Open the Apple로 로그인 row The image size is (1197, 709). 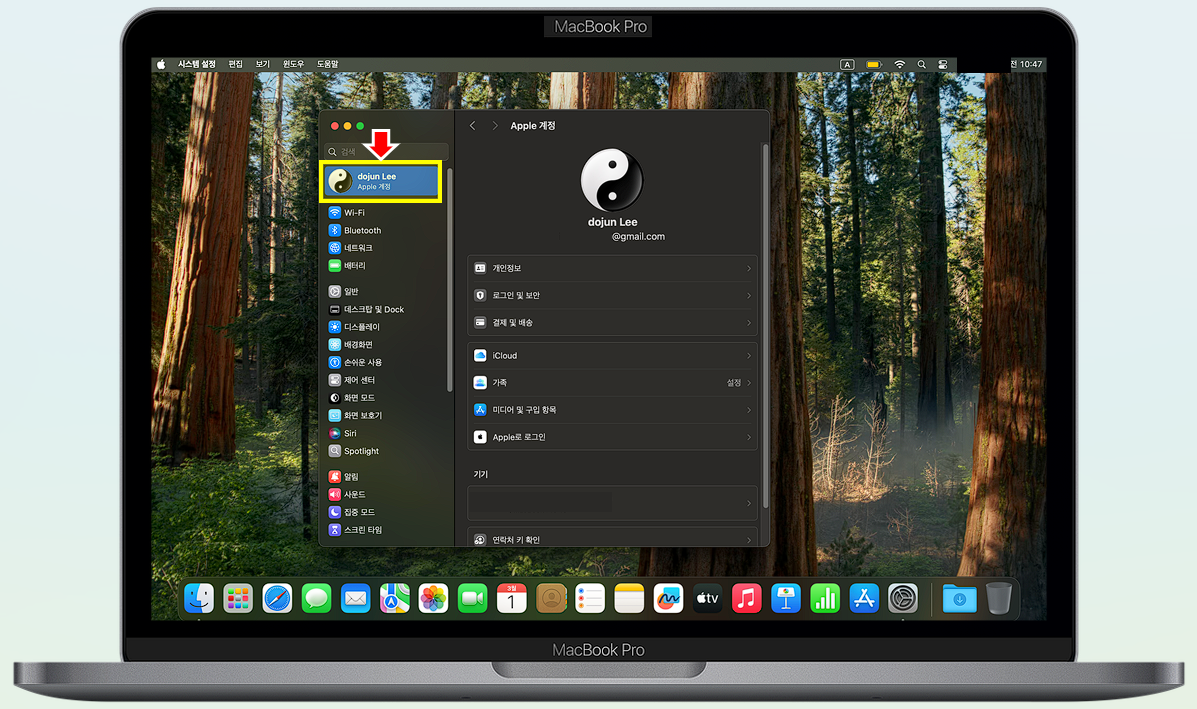[x=612, y=437]
